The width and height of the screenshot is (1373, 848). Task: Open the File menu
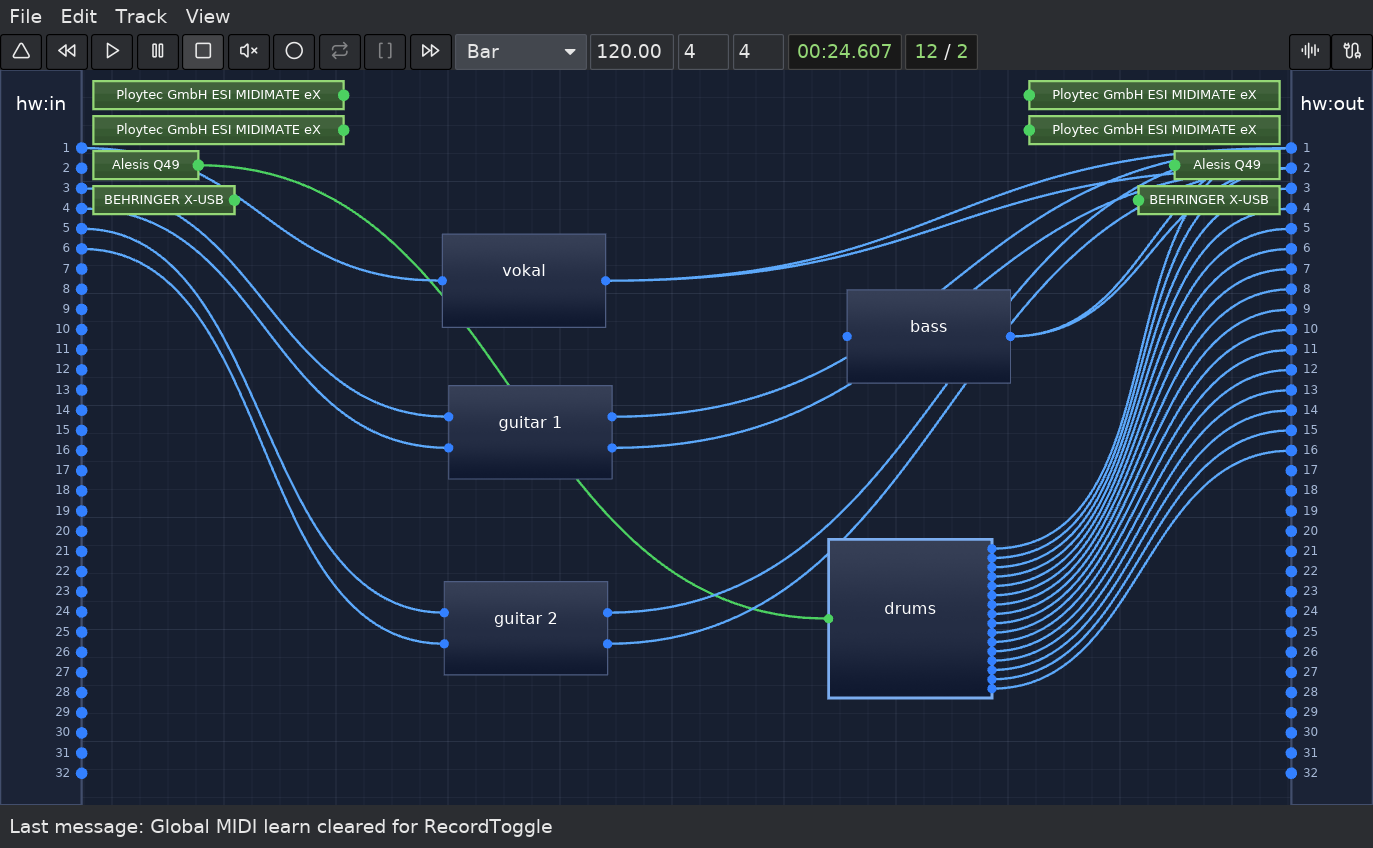[x=25, y=16]
